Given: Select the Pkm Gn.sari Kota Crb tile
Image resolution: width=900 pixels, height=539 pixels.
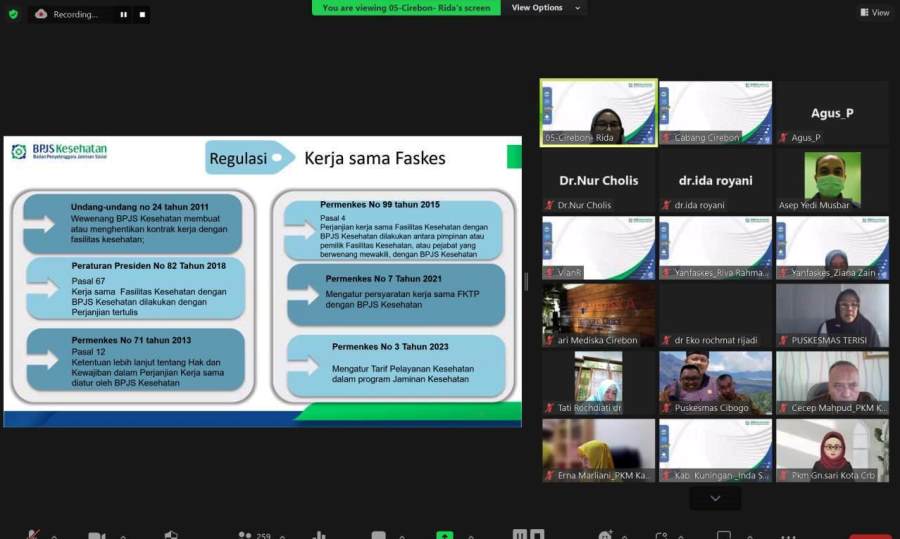Looking at the screenshot, I should point(832,451).
